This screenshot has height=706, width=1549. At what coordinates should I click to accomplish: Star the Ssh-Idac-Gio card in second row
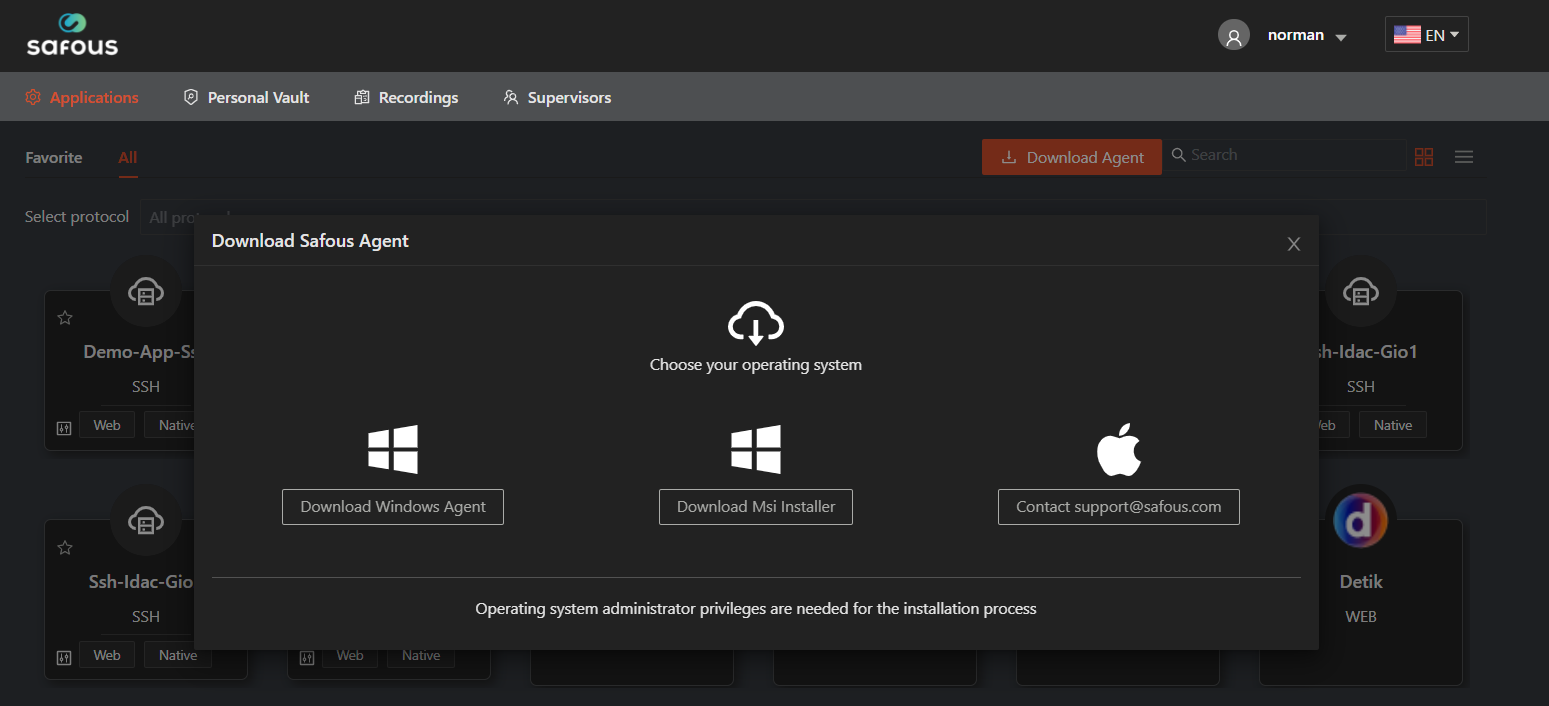coord(65,547)
